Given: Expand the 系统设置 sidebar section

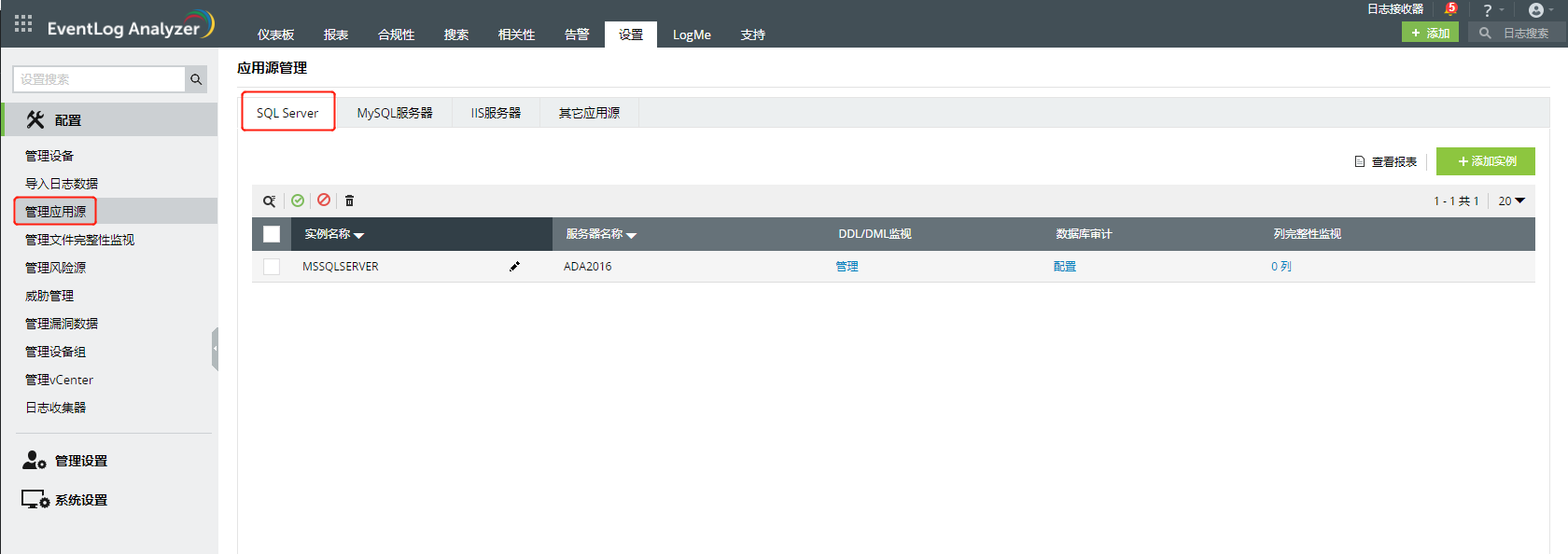Looking at the screenshot, I should click(x=81, y=500).
